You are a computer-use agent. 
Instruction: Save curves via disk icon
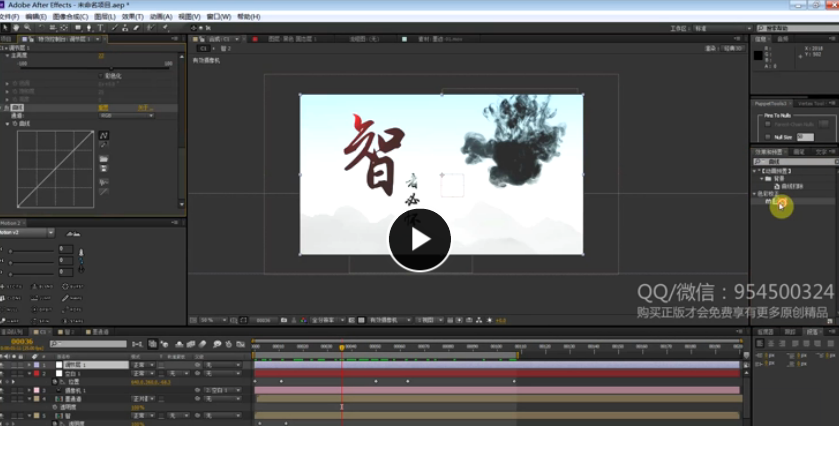pos(104,169)
